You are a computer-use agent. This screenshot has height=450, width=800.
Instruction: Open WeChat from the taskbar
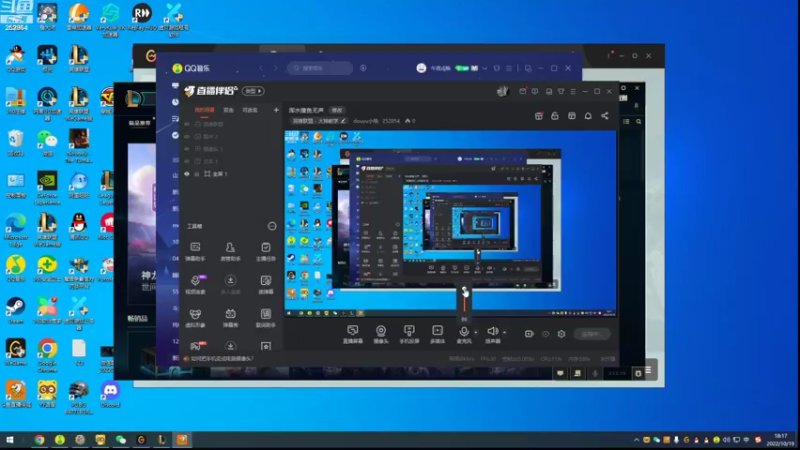(120, 439)
